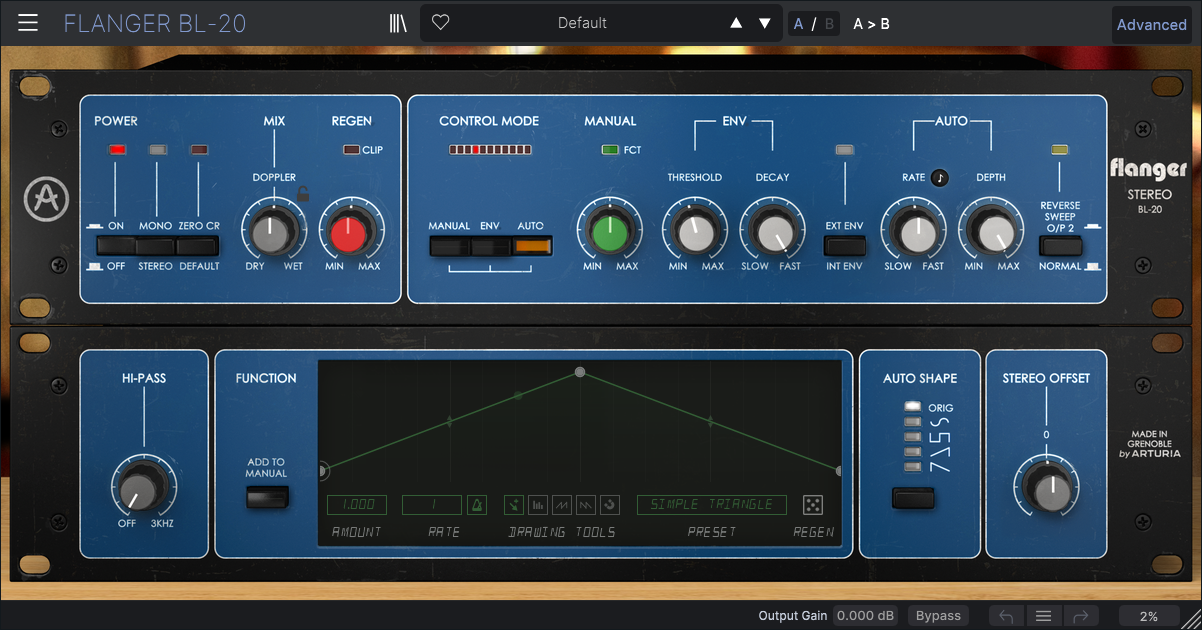Click the dice icon to regenerate function
Screen dimensions: 1202x630
[814, 505]
